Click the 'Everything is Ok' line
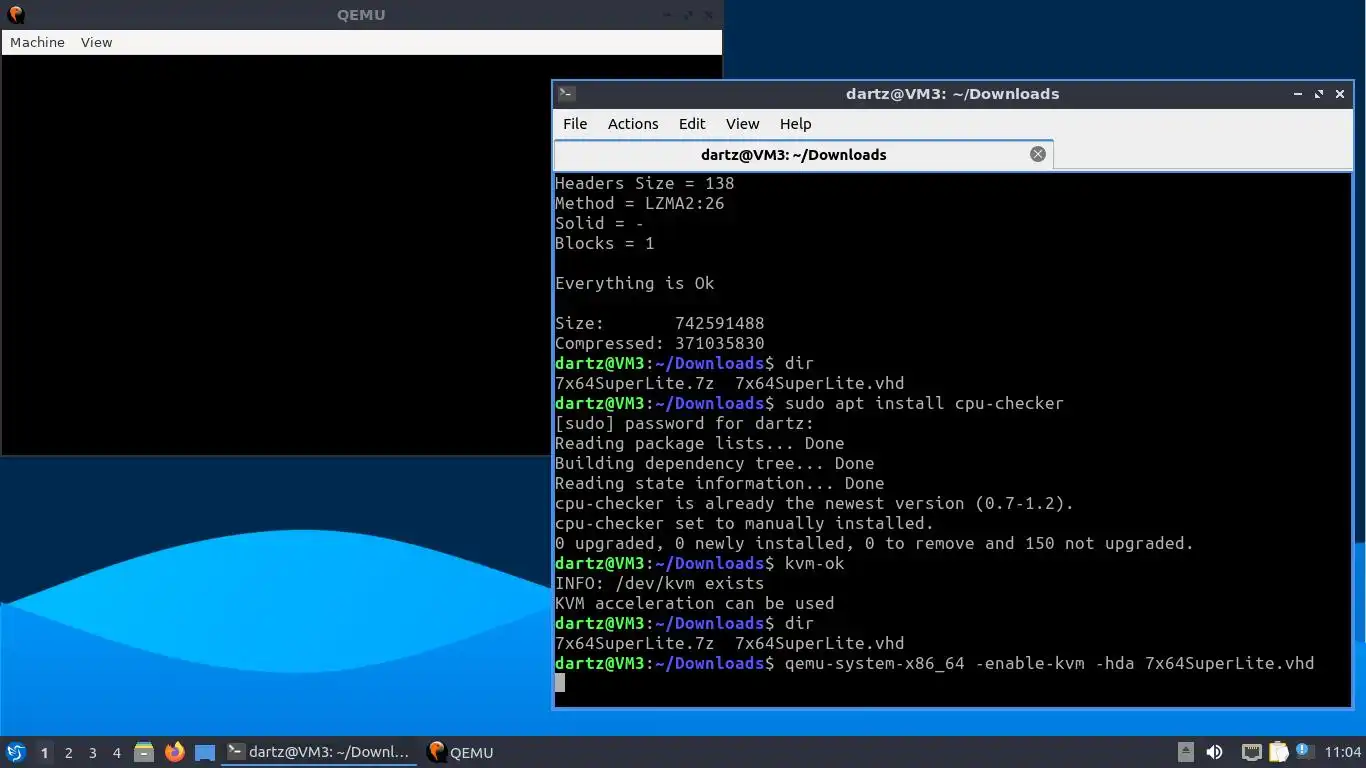 tap(635, 283)
